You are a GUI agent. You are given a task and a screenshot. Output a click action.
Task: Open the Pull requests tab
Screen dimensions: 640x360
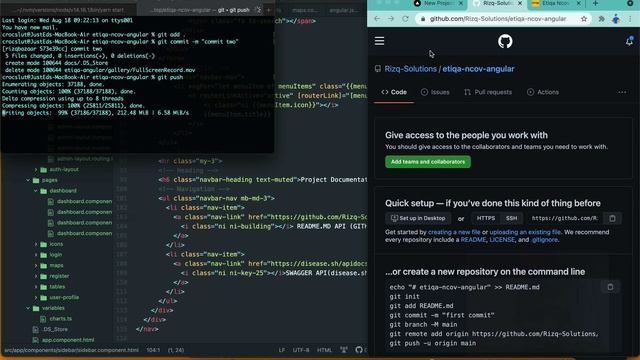tap(488, 92)
